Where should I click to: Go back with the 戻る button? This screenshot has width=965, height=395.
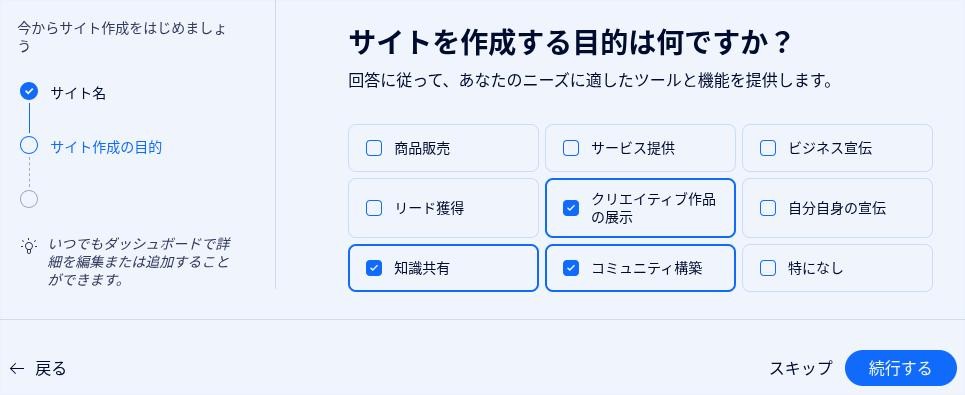pyautogui.click(x=38, y=369)
